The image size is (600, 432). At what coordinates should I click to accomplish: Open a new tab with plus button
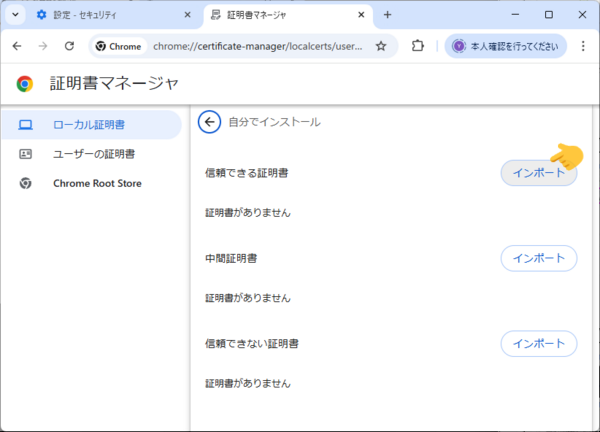click(x=387, y=15)
